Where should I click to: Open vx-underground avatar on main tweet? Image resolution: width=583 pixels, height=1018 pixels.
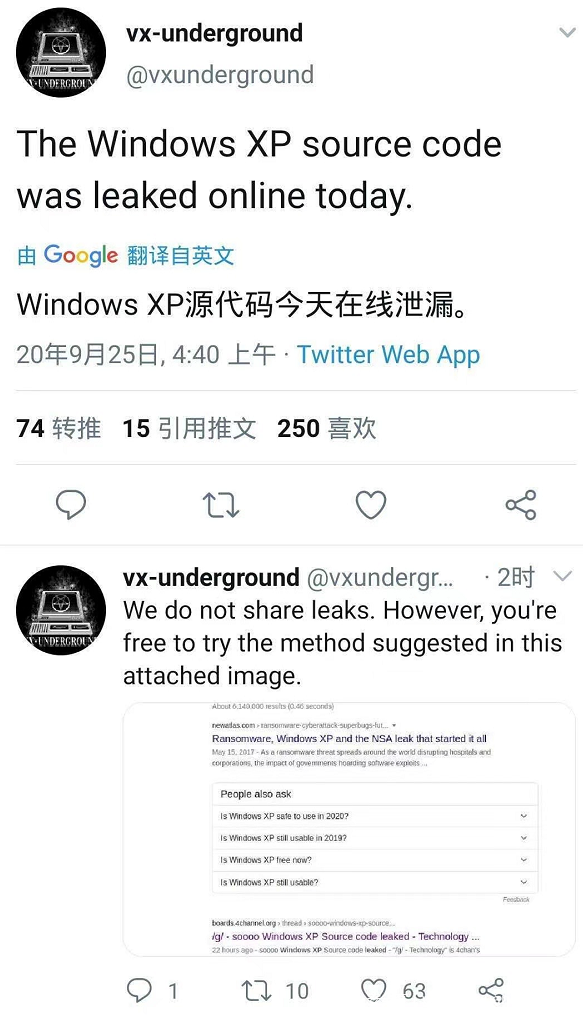tap(61, 53)
